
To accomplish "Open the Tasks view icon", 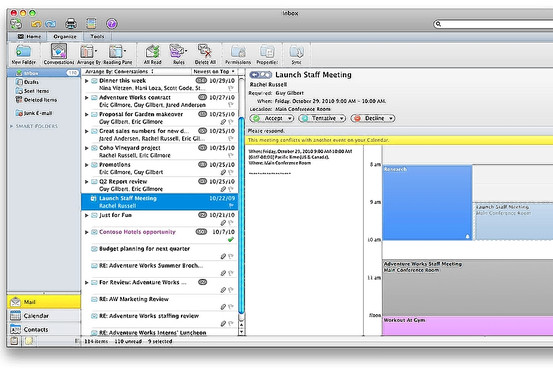I will click(14, 341).
